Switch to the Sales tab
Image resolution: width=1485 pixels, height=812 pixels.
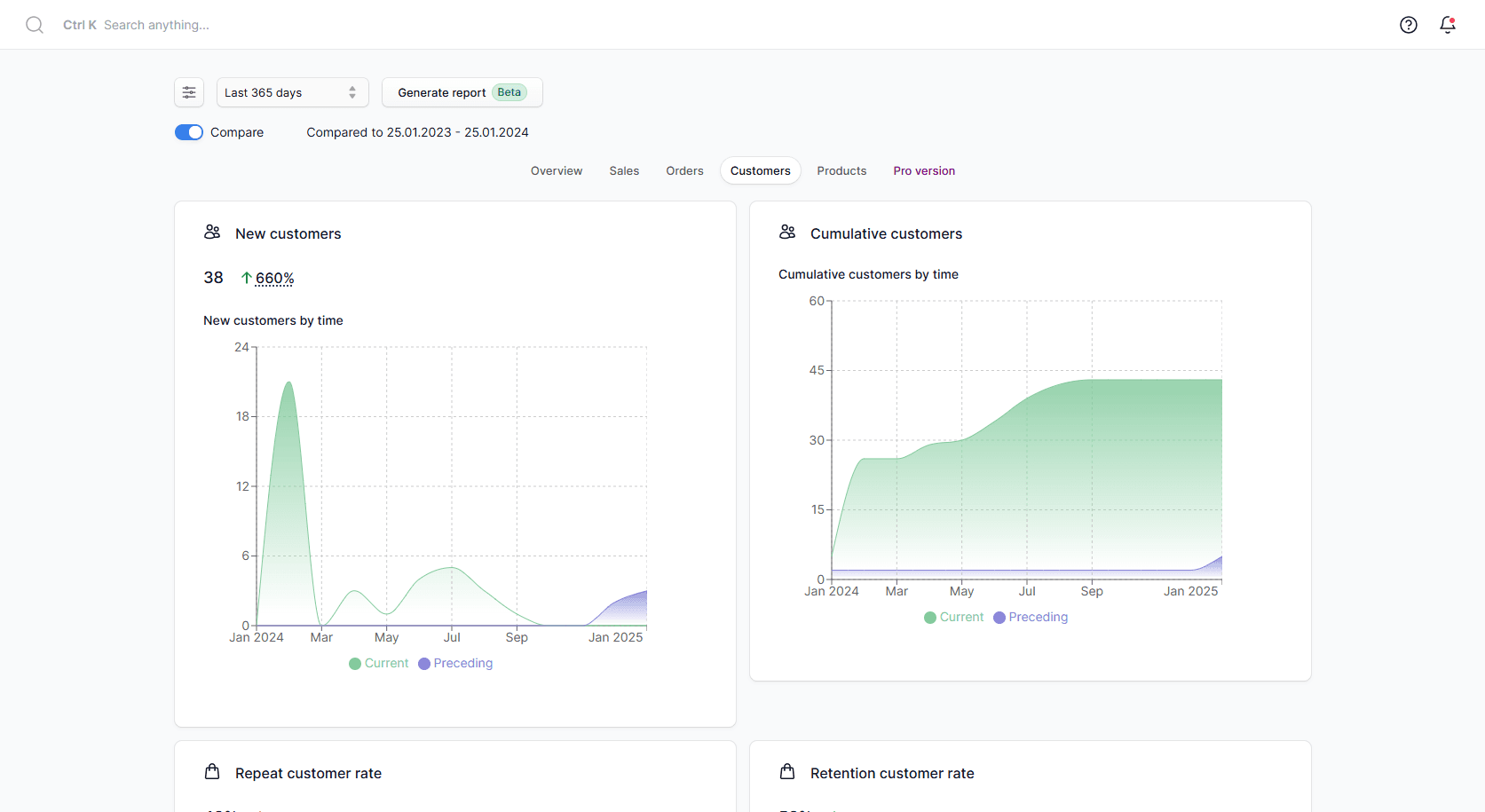click(624, 170)
